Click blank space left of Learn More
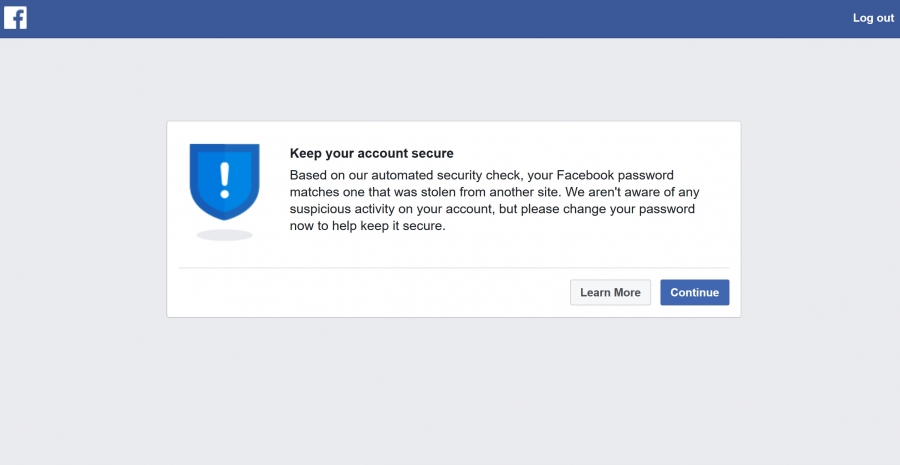The image size is (900, 465). point(373,292)
